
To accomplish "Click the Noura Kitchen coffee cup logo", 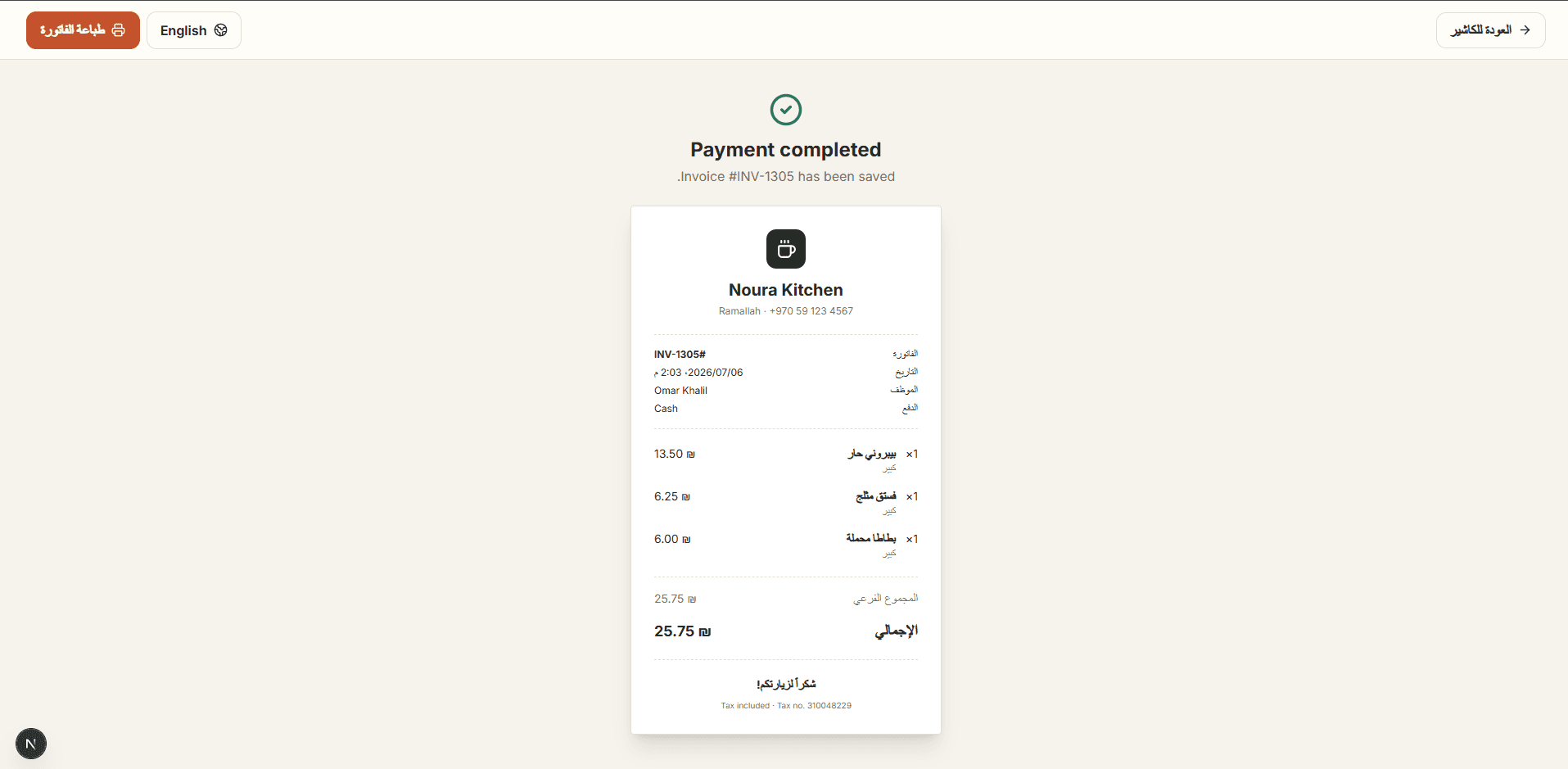I will coord(786,249).
